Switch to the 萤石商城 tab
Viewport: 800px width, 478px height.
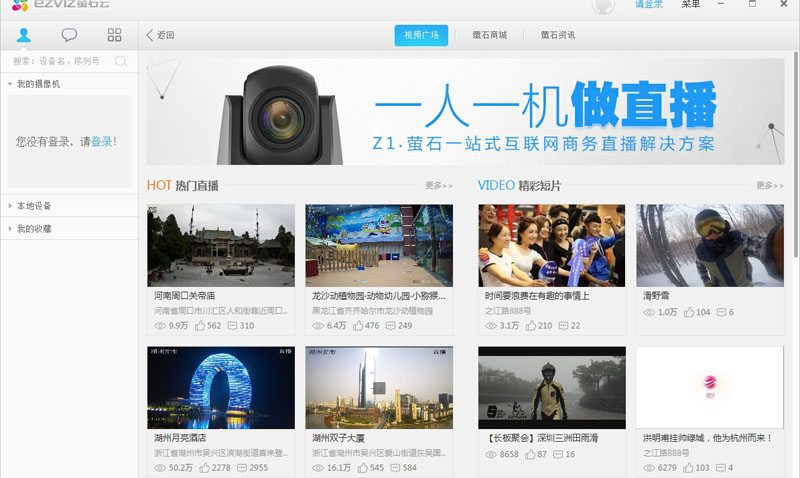[x=489, y=35]
